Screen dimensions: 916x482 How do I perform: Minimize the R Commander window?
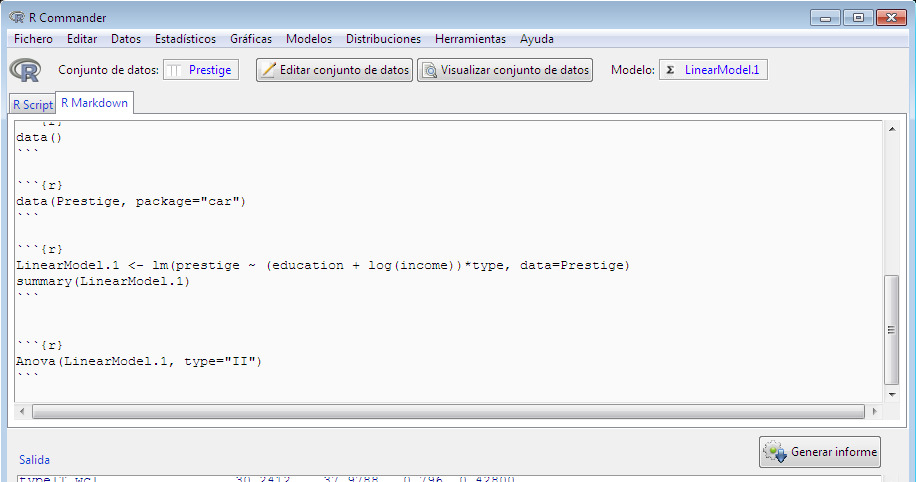pos(825,18)
